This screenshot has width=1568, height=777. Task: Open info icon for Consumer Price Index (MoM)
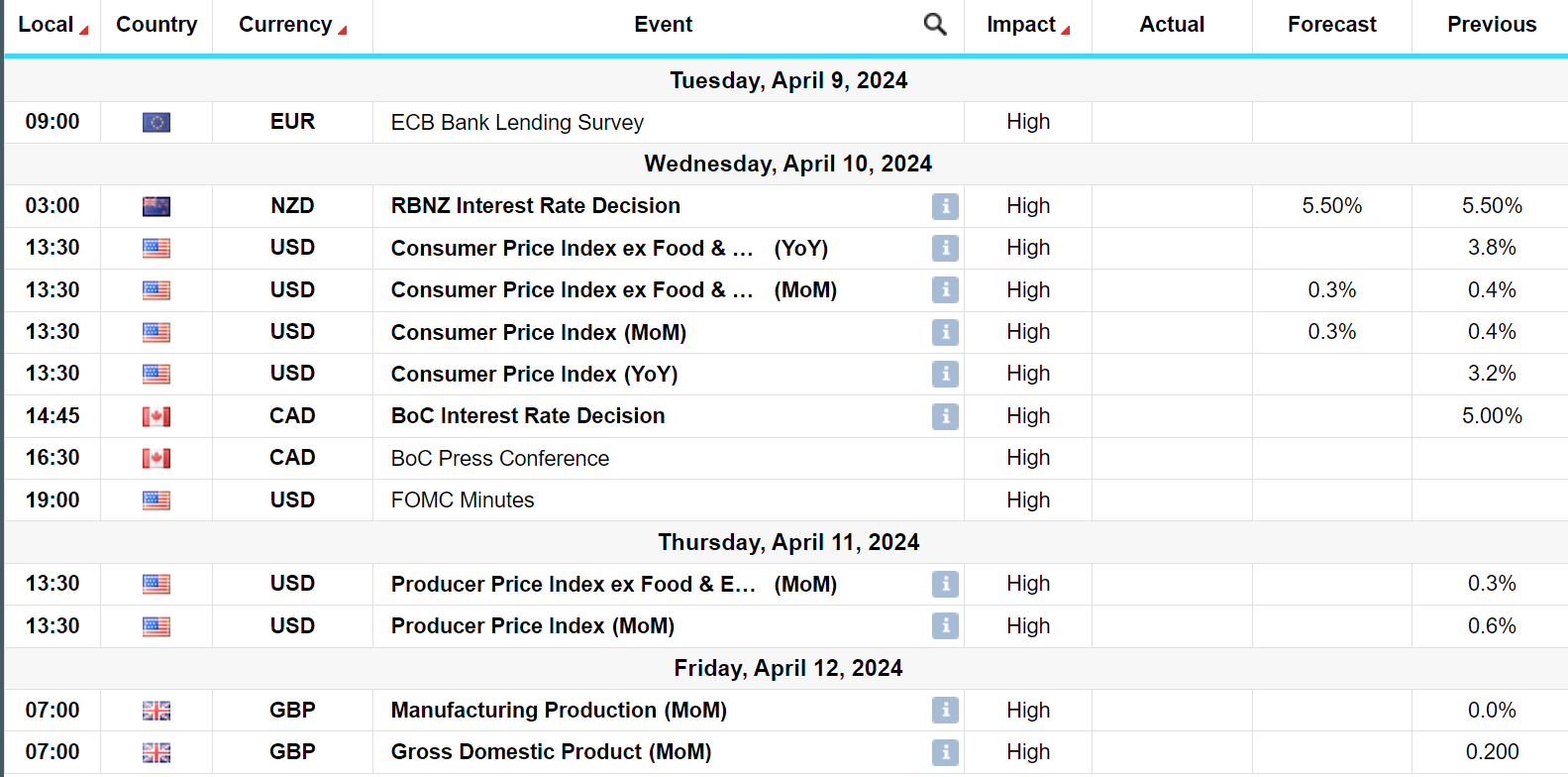tap(945, 332)
